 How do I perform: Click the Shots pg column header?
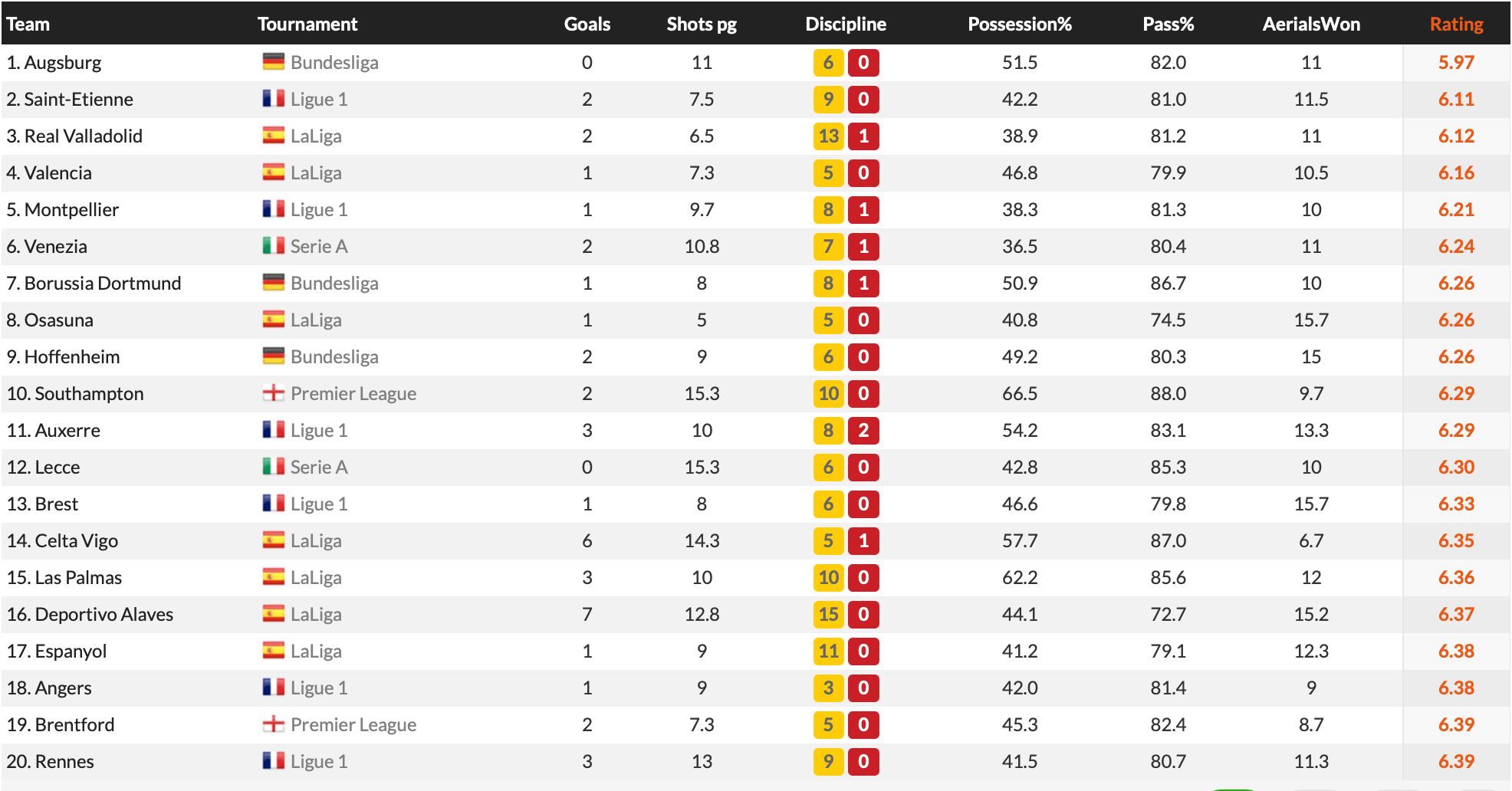[x=701, y=25]
